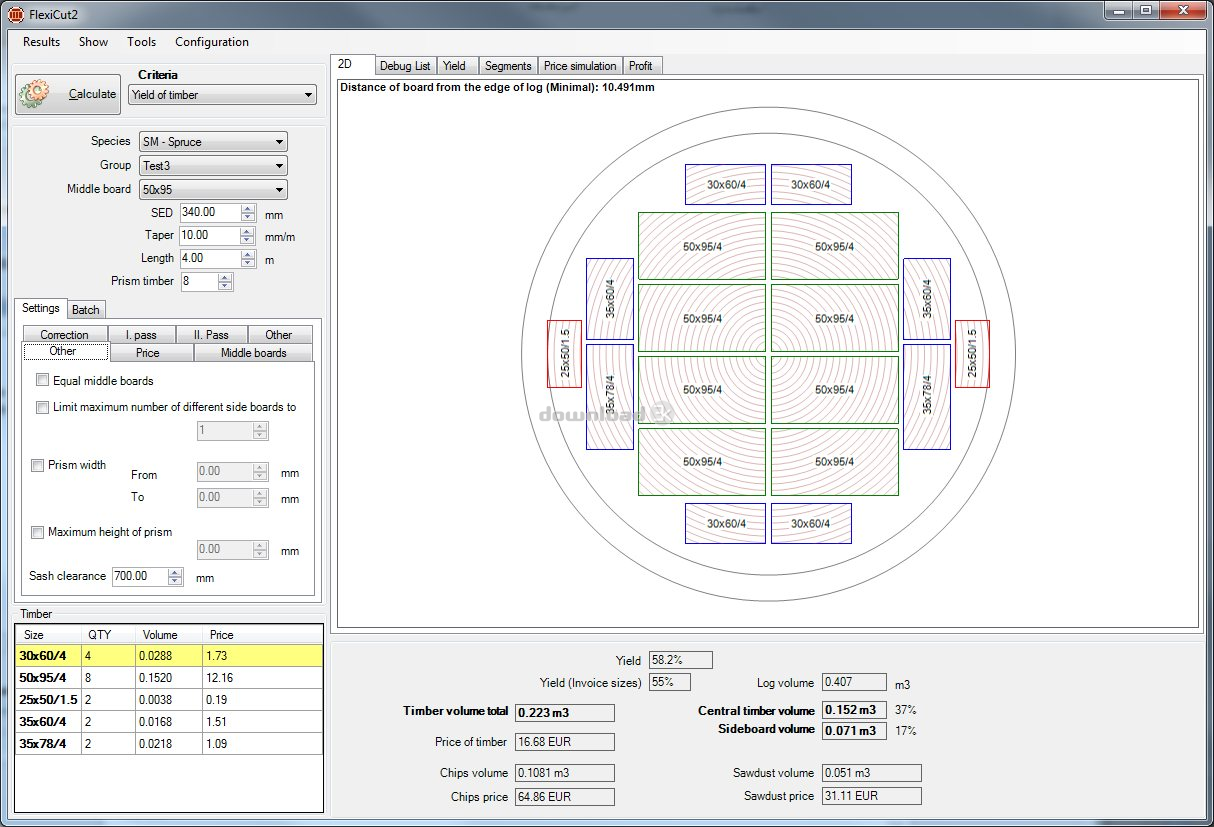The height and width of the screenshot is (827, 1214).
Task: Click the Sideboard volume field 0.071 m3
Action: (x=854, y=731)
